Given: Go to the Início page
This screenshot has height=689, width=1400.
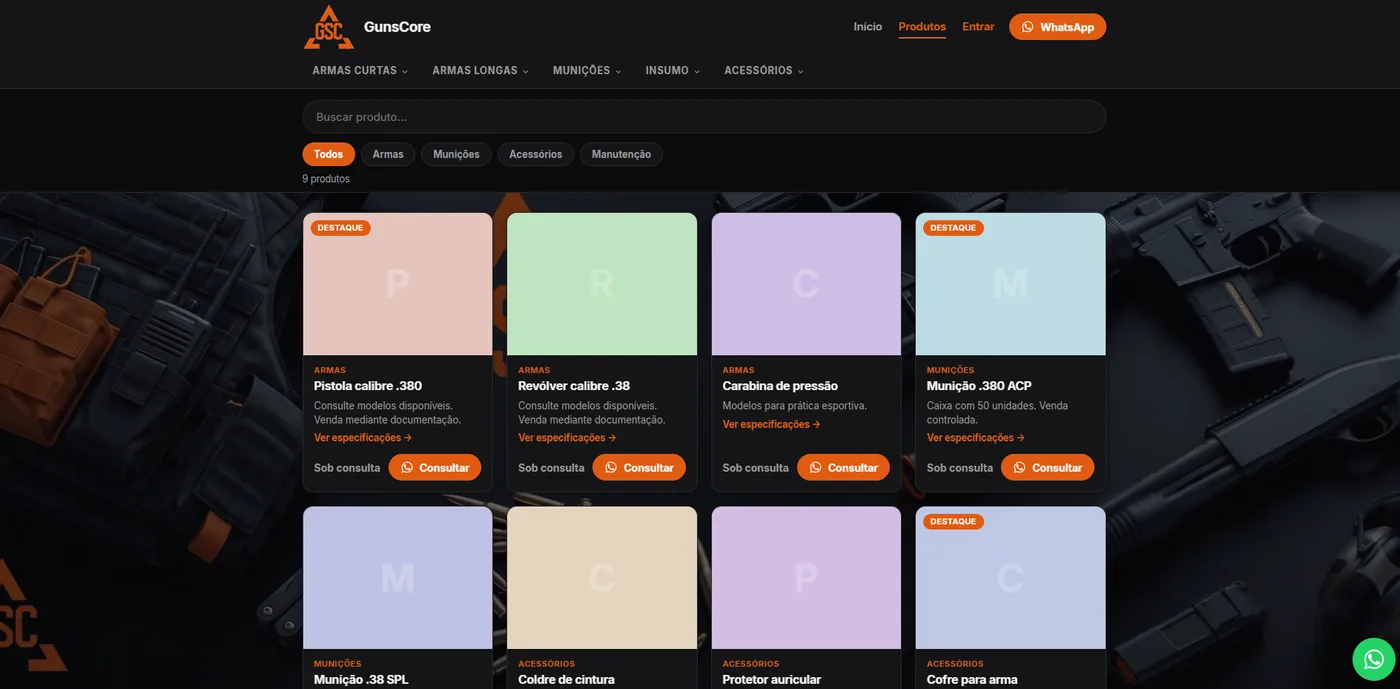Looking at the screenshot, I should (868, 27).
